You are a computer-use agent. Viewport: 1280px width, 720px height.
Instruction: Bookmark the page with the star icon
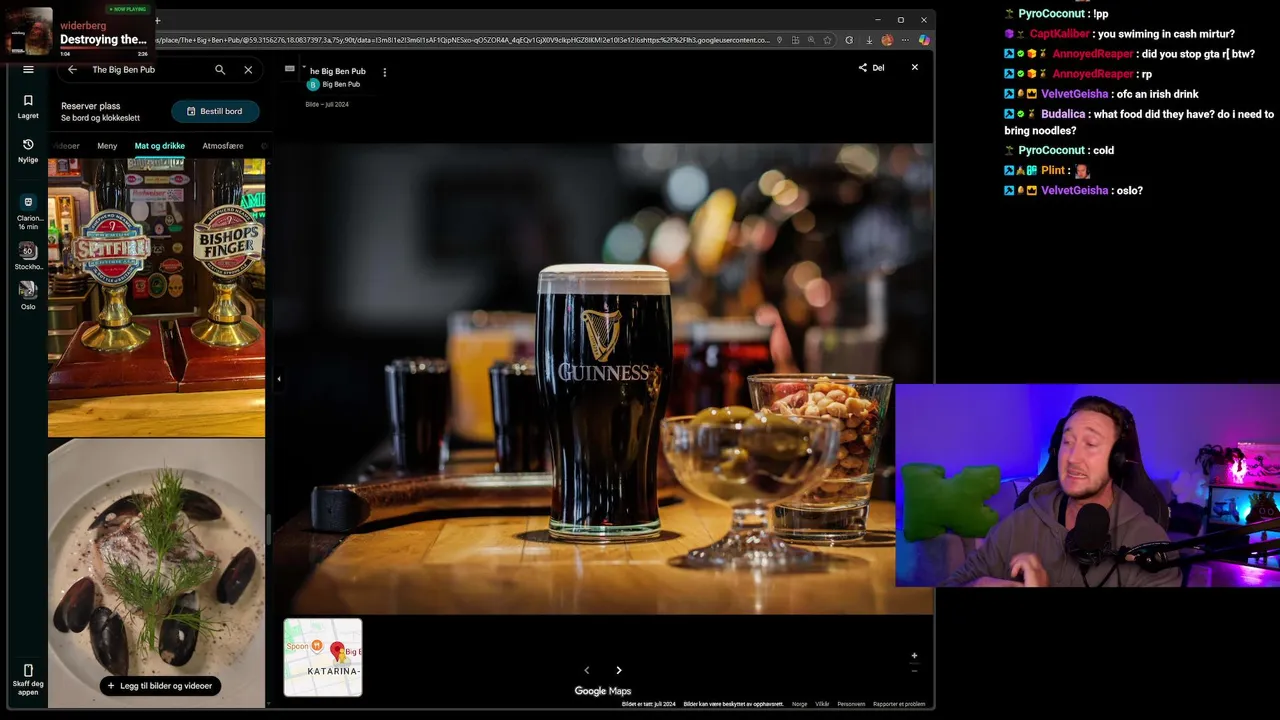(x=827, y=40)
